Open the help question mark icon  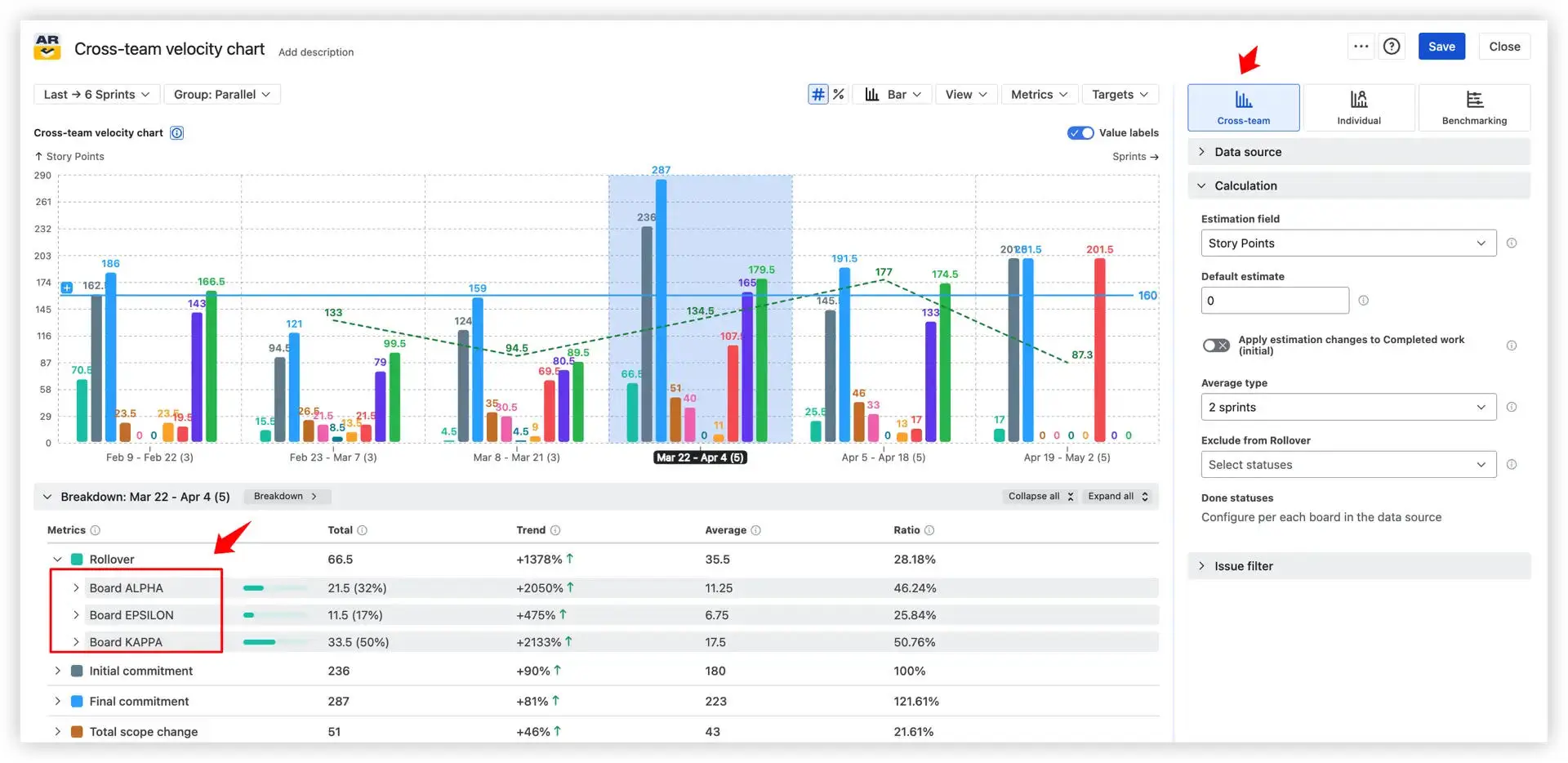pyautogui.click(x=1392, y=47)
